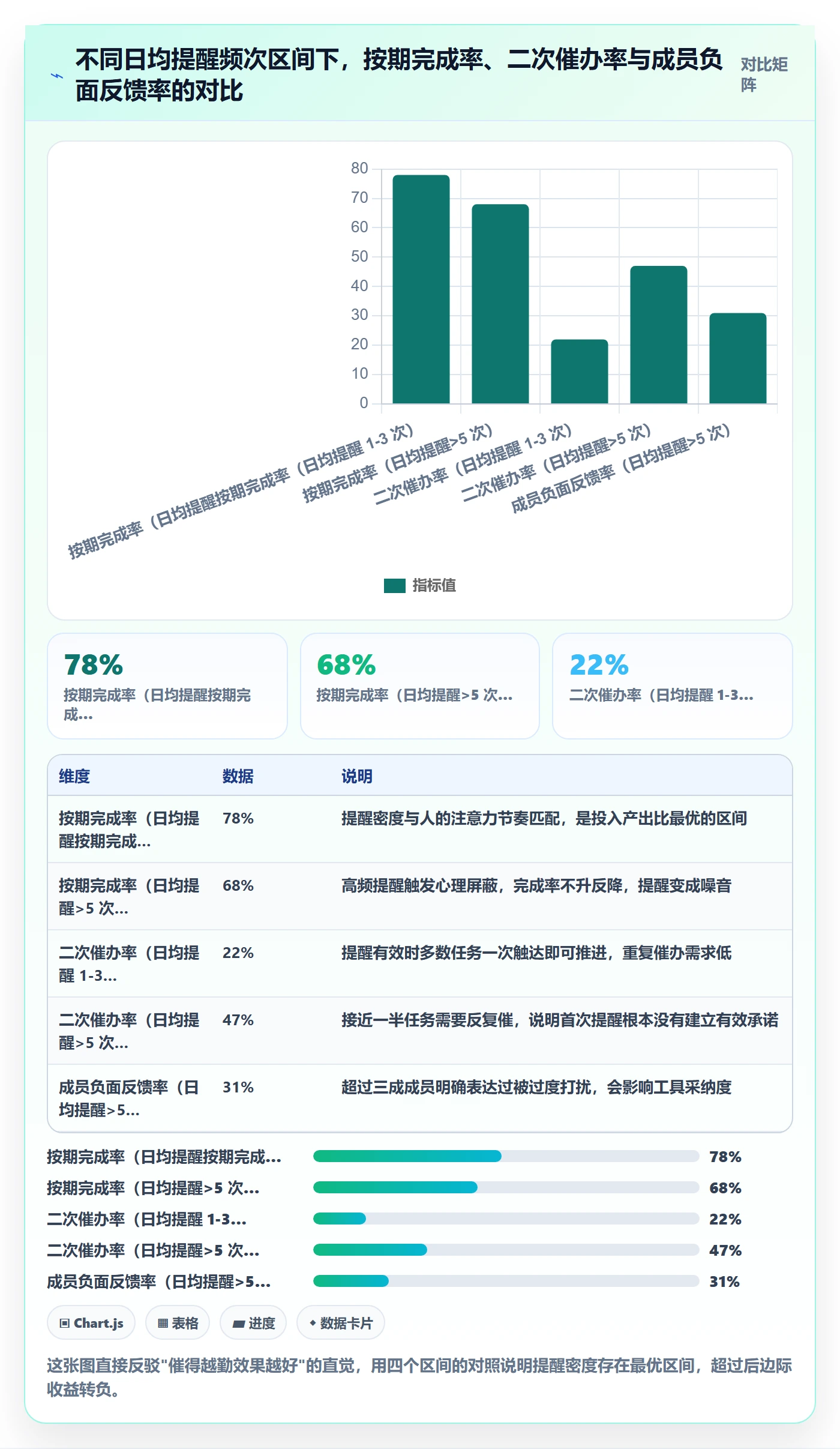Click the 22% cell in the table
This screenshot has height=1449, width=840.
[x=238, y=953]
